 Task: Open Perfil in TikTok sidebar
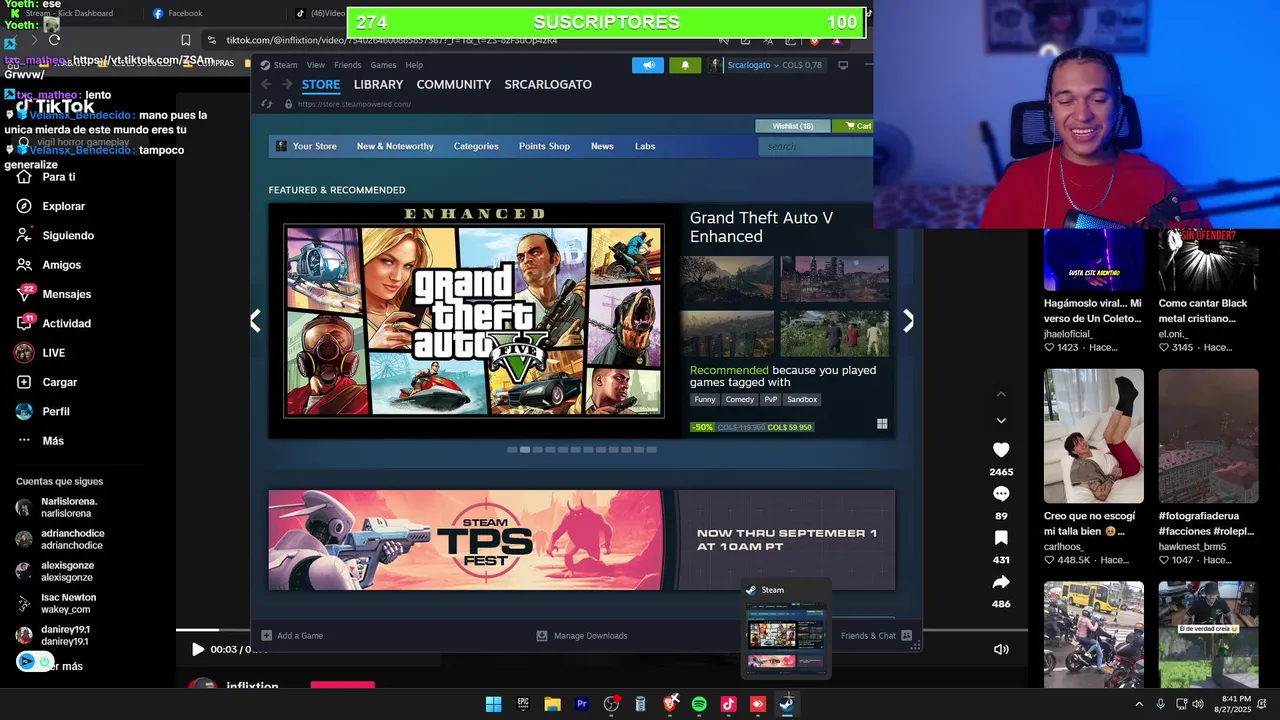(x=43, y=411)
